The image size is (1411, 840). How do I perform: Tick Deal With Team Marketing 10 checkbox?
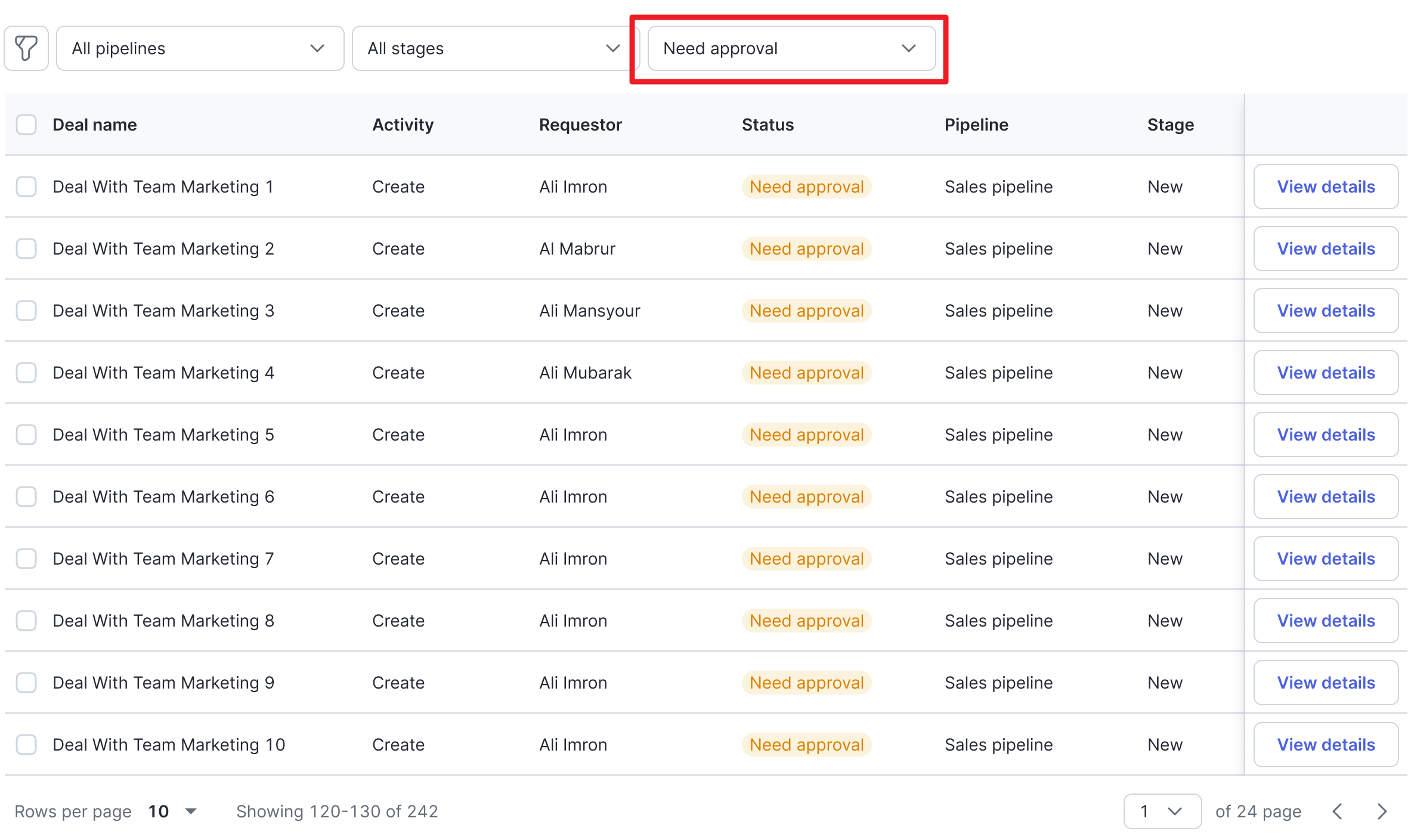26,745
